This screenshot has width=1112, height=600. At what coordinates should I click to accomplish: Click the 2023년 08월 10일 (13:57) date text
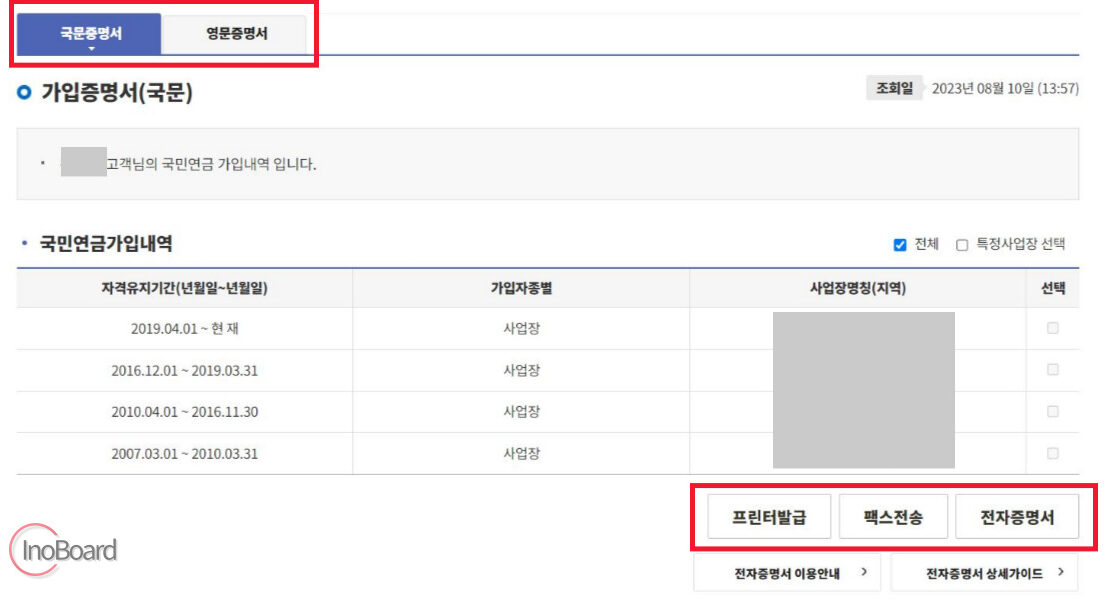coord(1005,89)
